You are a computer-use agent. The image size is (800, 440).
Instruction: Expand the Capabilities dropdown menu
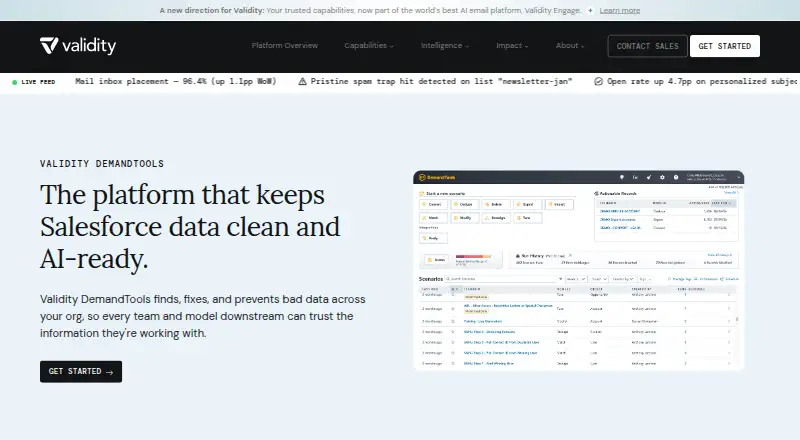click(x=368, y=45)
